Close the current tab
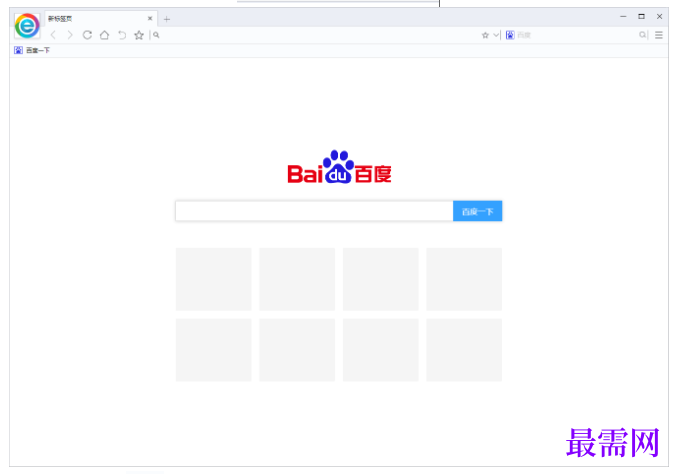This screenshot has height=474, width=678. [150, 19]
